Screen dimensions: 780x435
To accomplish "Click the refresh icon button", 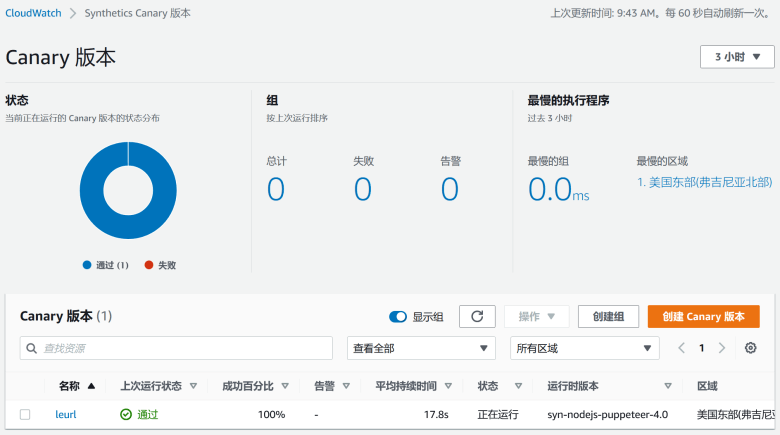I will [477, 317].
